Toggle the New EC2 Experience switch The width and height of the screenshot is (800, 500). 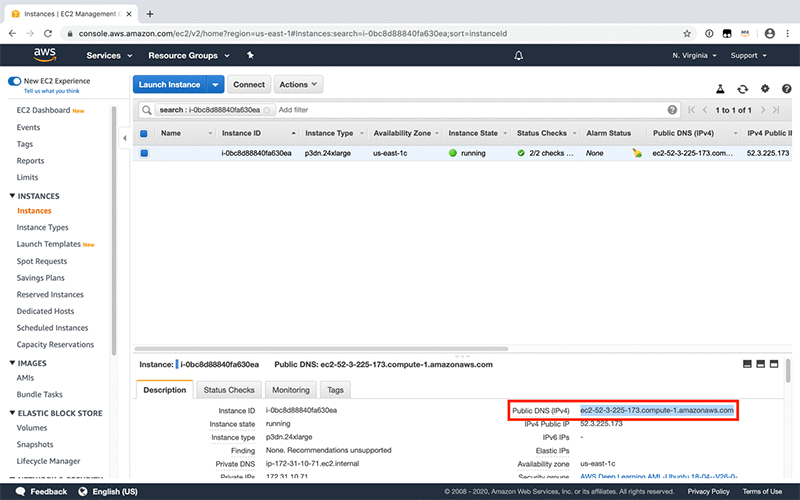tap(14, 81)
